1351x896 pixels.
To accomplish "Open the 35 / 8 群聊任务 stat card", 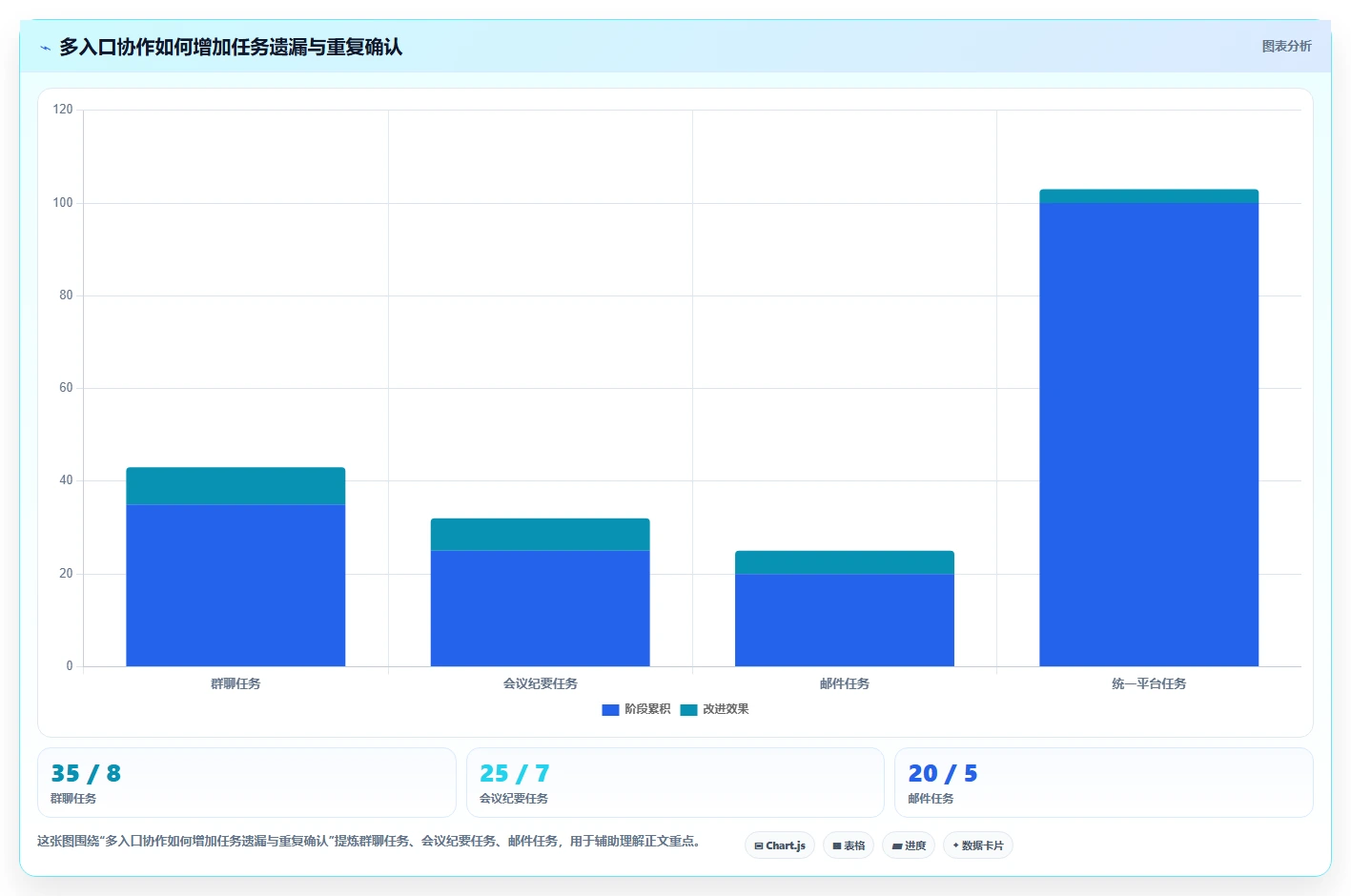I will [x=247, y=783].
